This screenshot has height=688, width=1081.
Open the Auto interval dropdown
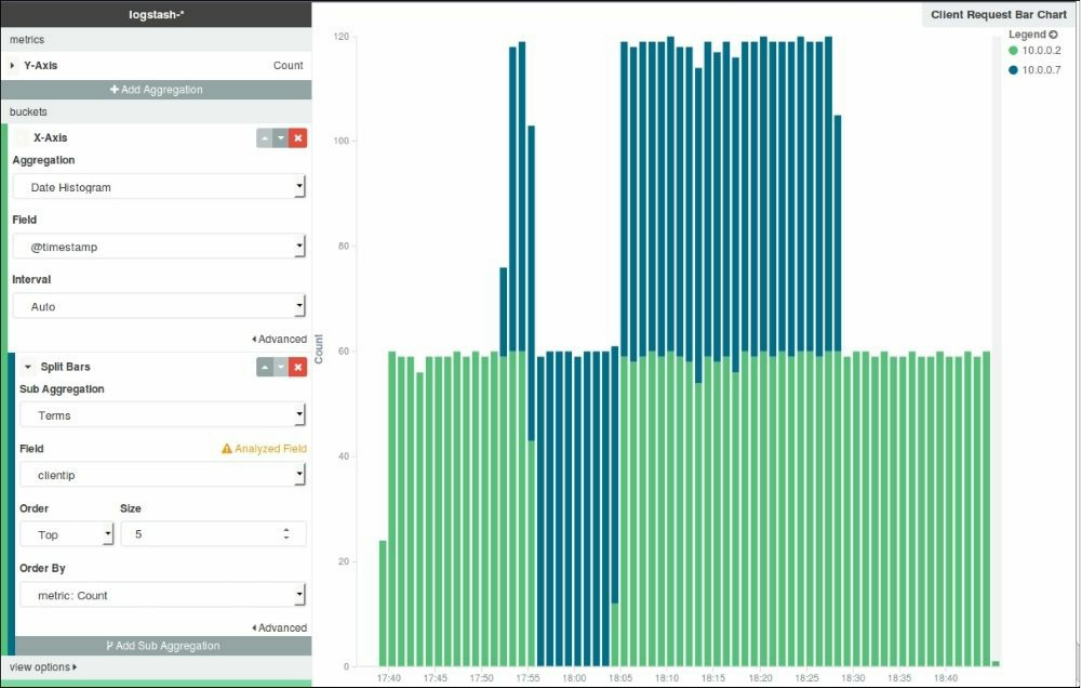pyautogui.click(x=159, y=306)
